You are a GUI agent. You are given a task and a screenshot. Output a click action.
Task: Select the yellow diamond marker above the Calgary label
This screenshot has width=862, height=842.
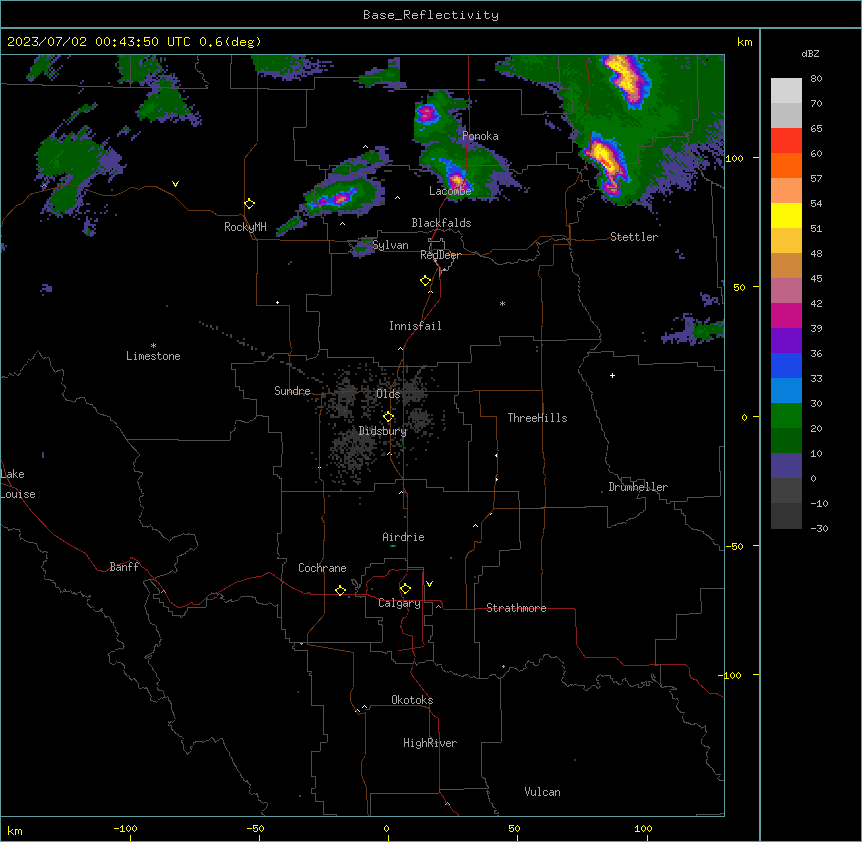[x=405, y=589]
